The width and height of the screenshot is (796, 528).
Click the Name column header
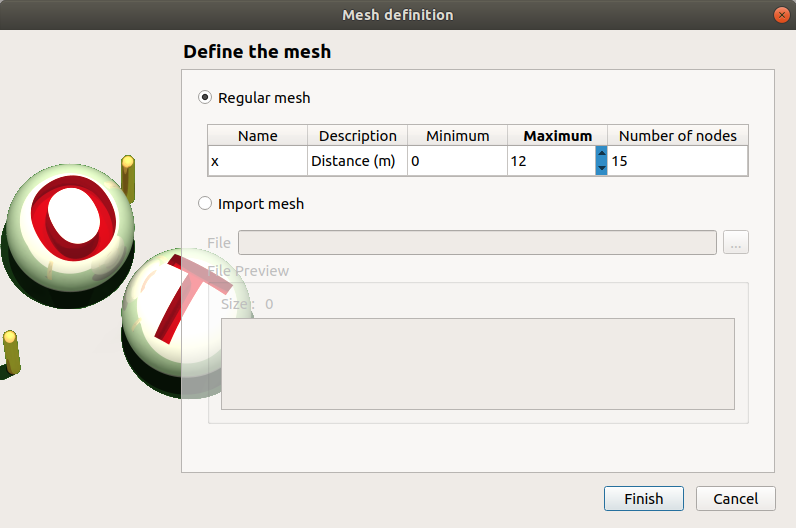point(257,136)
